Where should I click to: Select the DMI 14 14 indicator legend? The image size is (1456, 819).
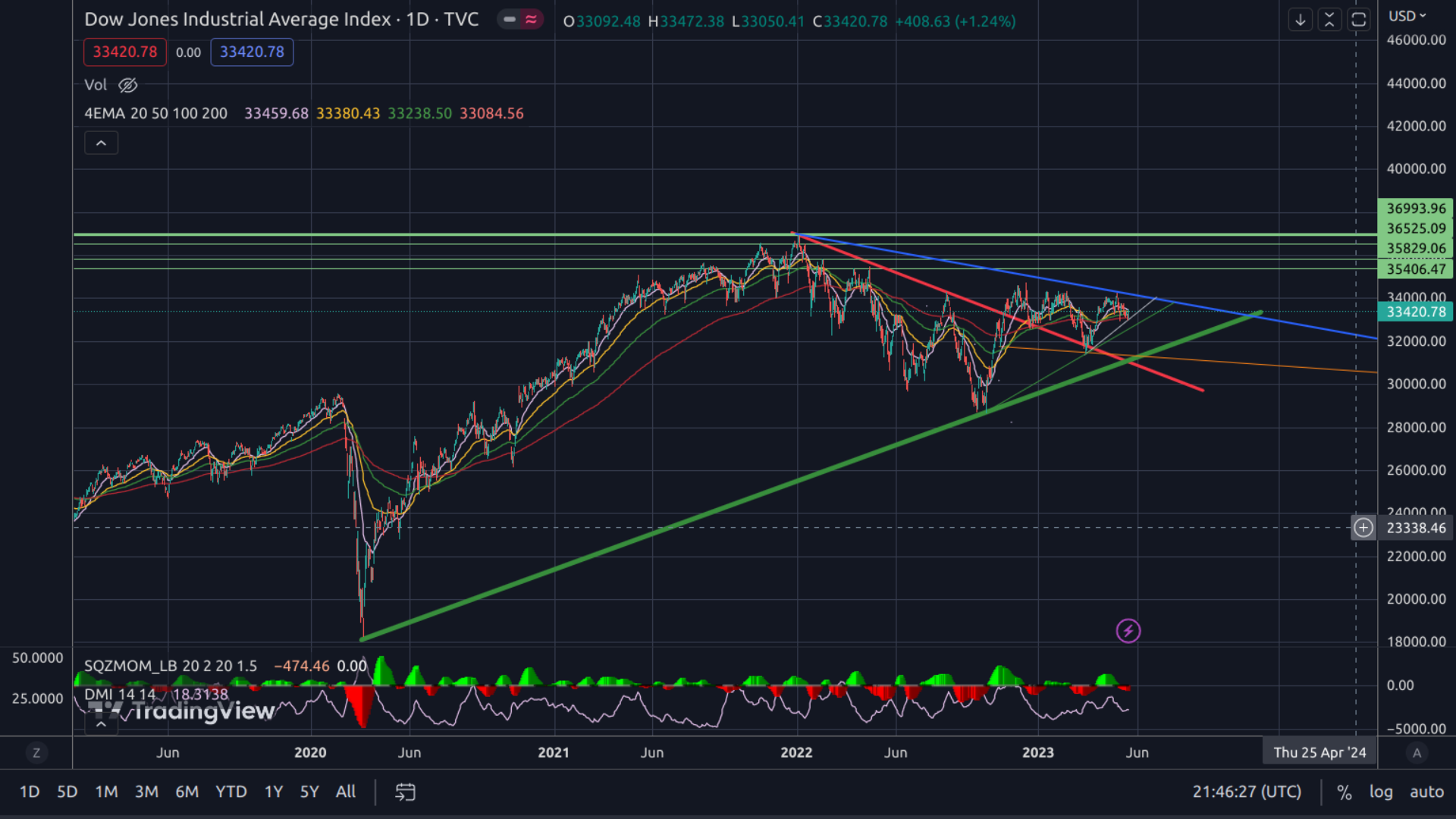pyautogui.click(x=120, y=694)
